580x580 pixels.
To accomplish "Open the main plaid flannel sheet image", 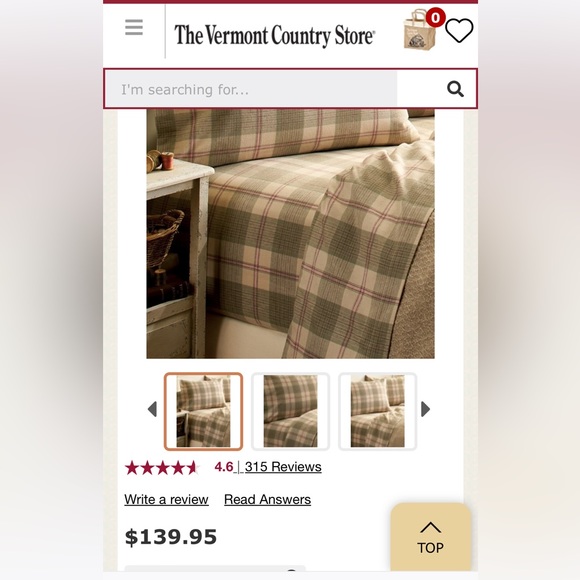I will [290, 233].
